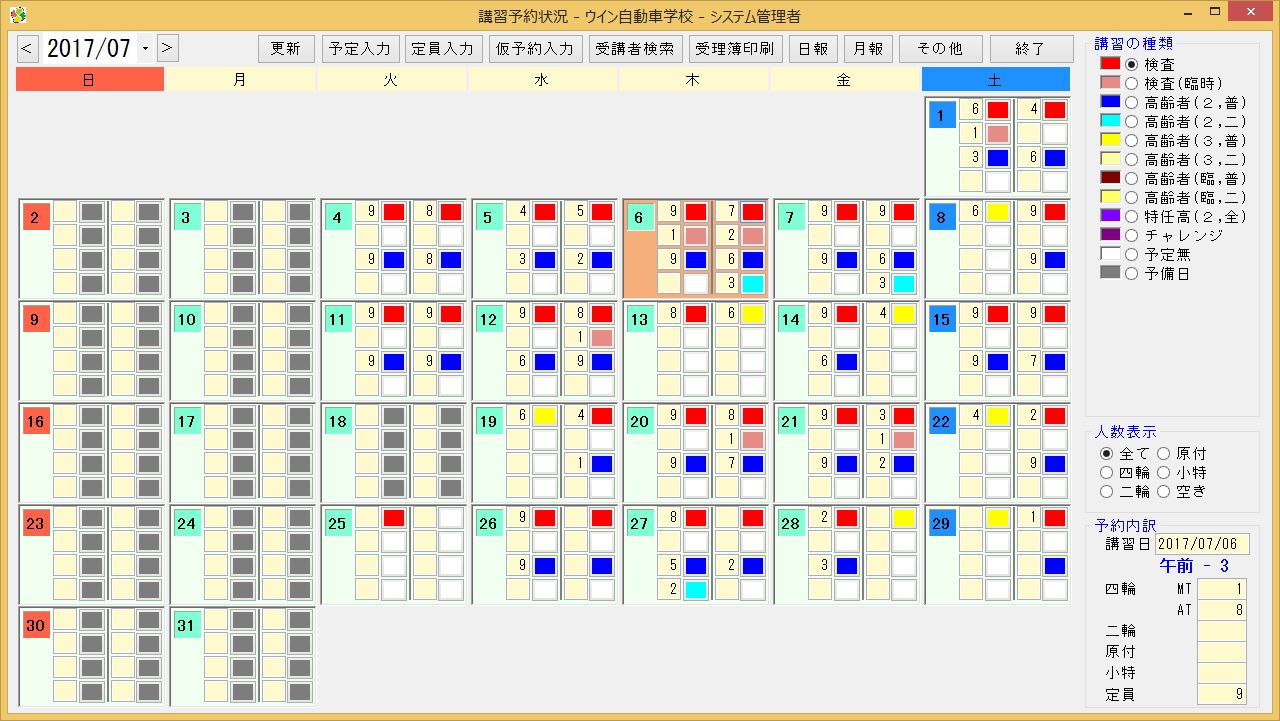This screenshot has width=1280, height=721.
Task: Open 予定入力 from the toolbar
Action: (361, 49)
